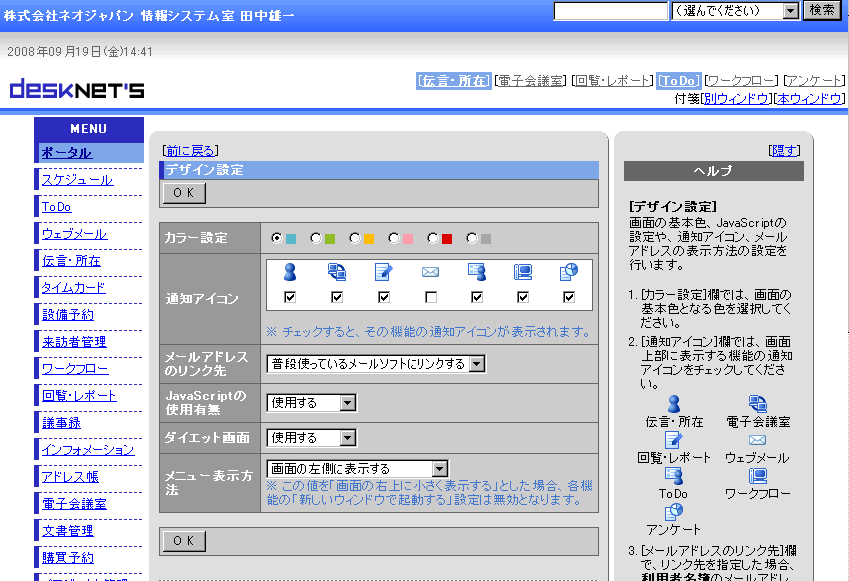Viewport: 849px width, 581px height.
Task: Choose the green color swatch option
Action: click(316, 238)
